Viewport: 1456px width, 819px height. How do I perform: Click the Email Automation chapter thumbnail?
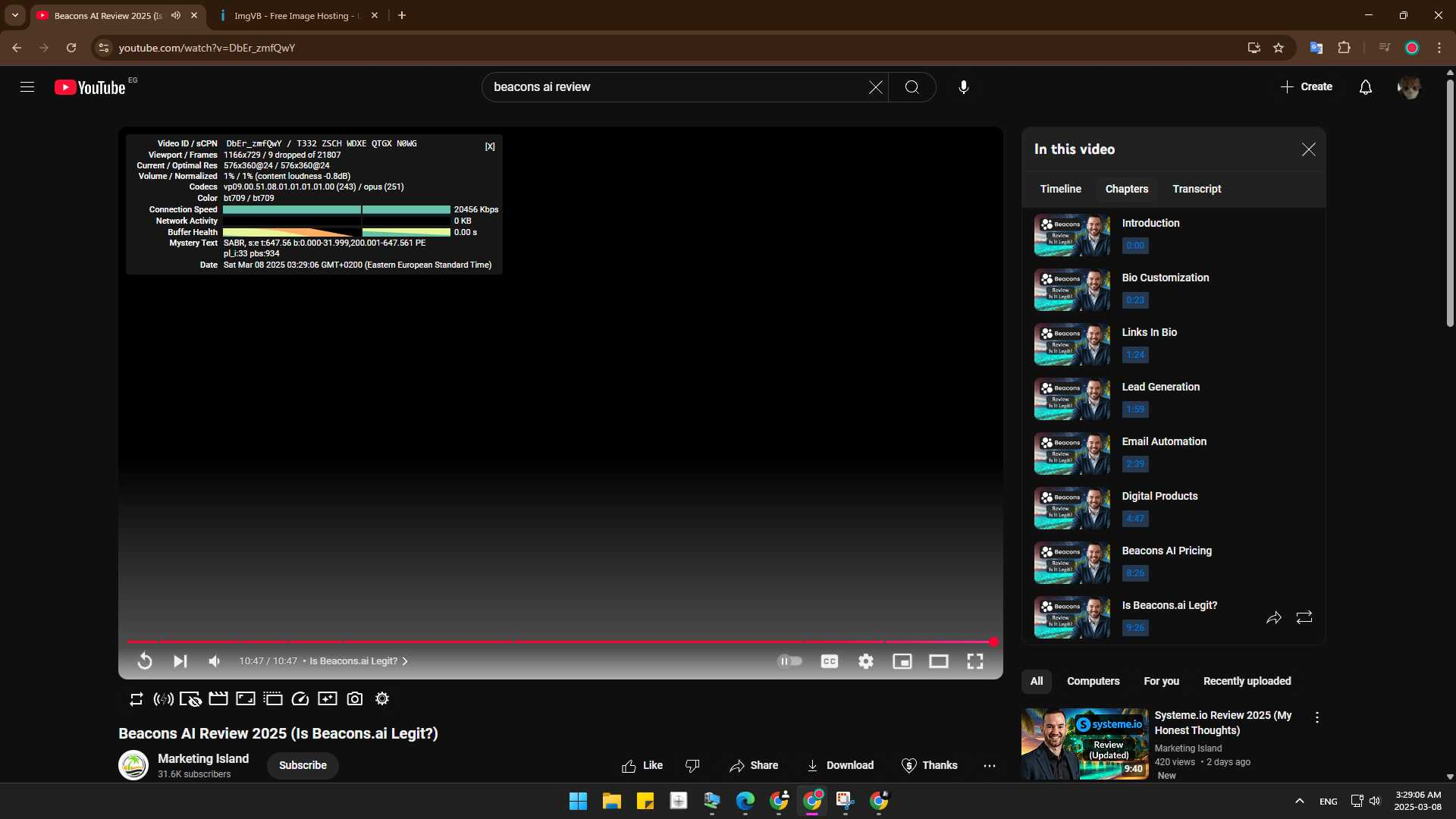(1072, 453)
